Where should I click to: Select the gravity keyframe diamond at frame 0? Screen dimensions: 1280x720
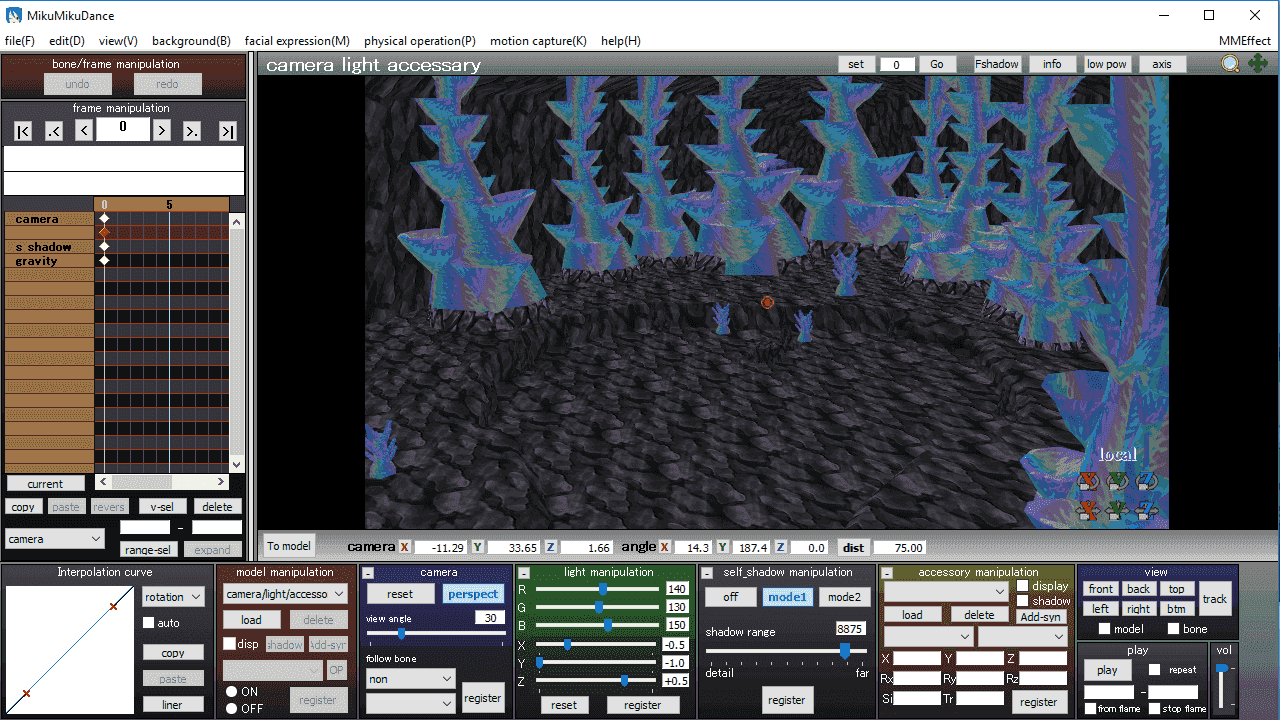point(104,260)
